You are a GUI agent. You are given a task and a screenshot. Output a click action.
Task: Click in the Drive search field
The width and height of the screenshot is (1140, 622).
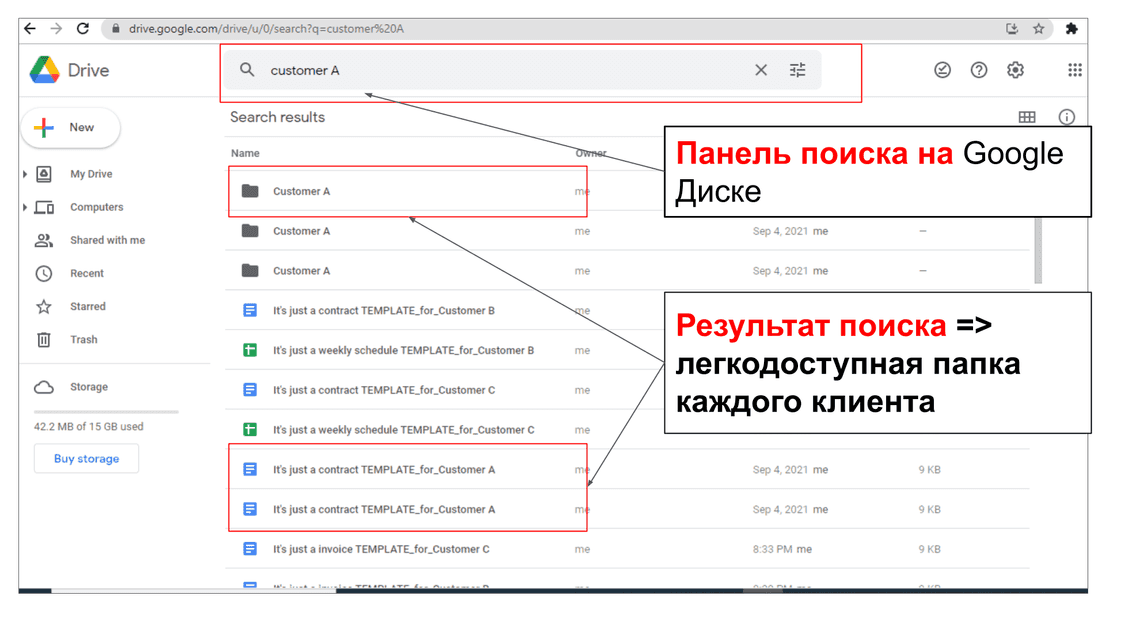tap(500, 70)
